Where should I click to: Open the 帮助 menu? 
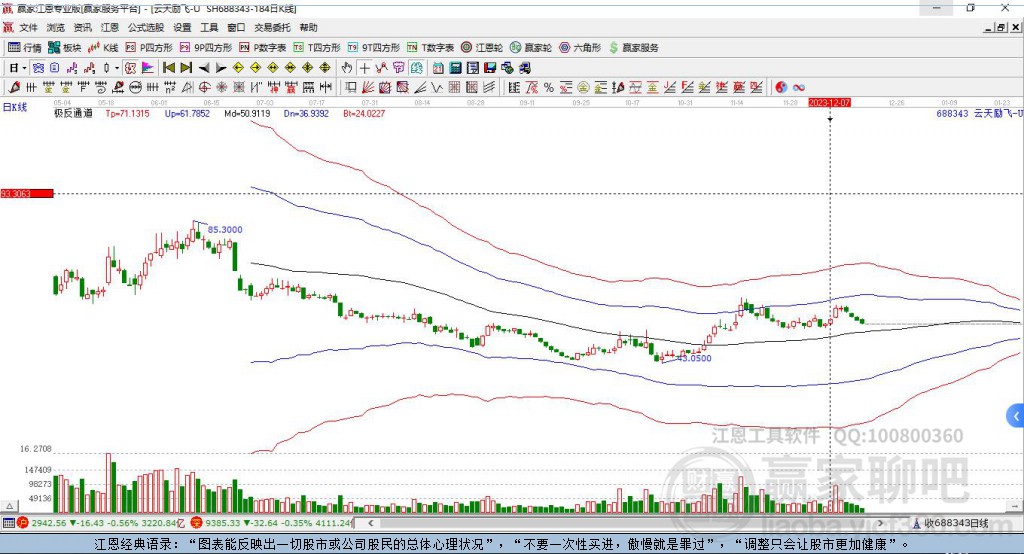(308, 27)
